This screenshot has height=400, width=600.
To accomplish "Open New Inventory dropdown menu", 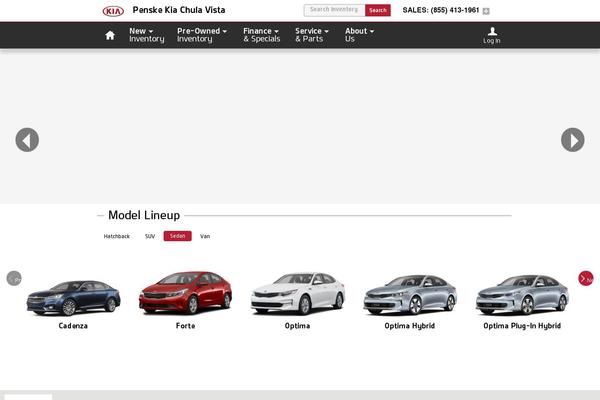I will point(147,35).
